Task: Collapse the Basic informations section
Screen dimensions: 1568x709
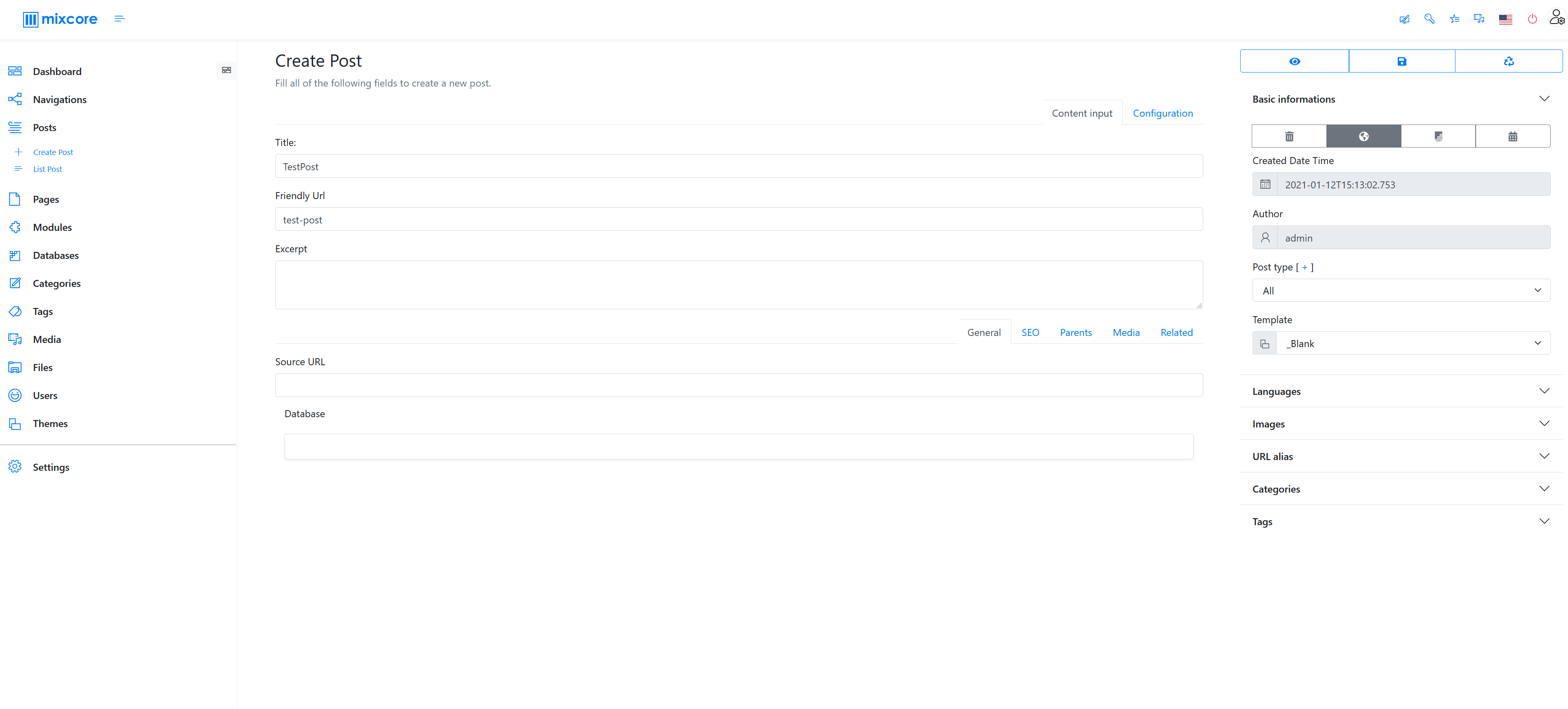Action: pos(1544,98)
